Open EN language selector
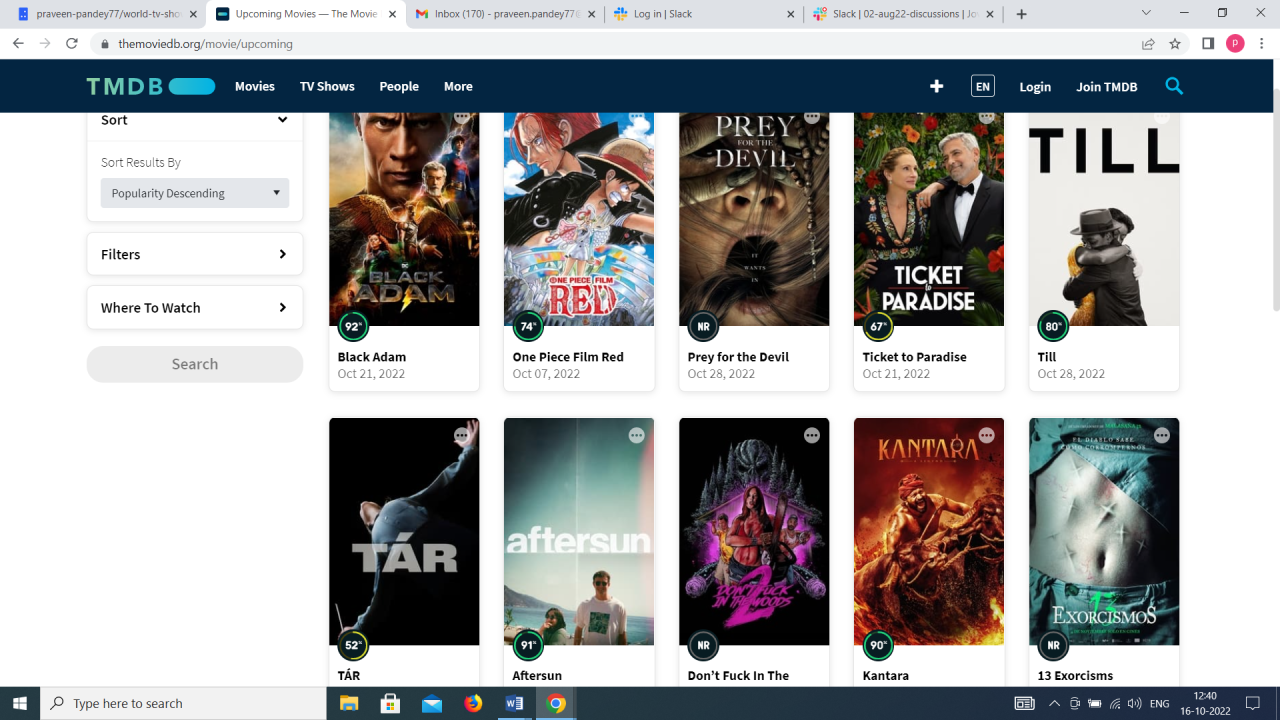 [982, 86]
